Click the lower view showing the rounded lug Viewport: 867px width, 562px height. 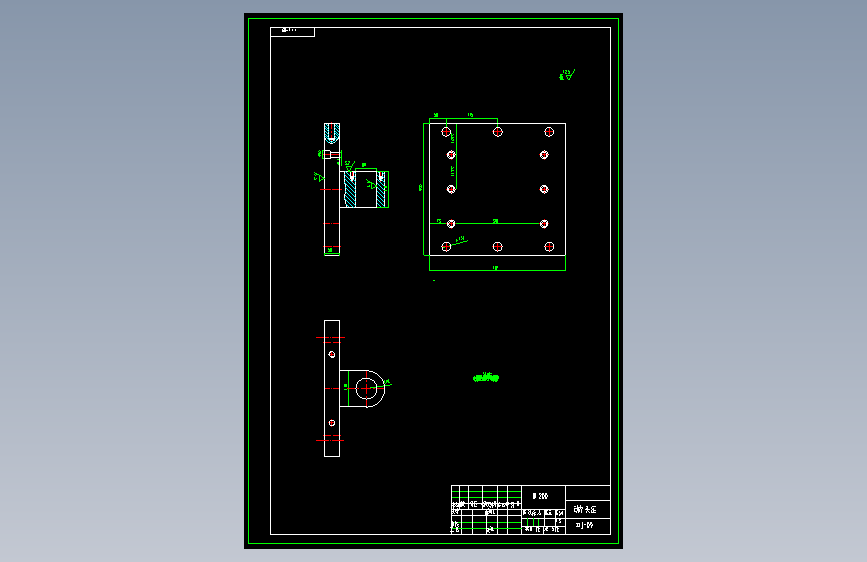click(x=353, y=388)
